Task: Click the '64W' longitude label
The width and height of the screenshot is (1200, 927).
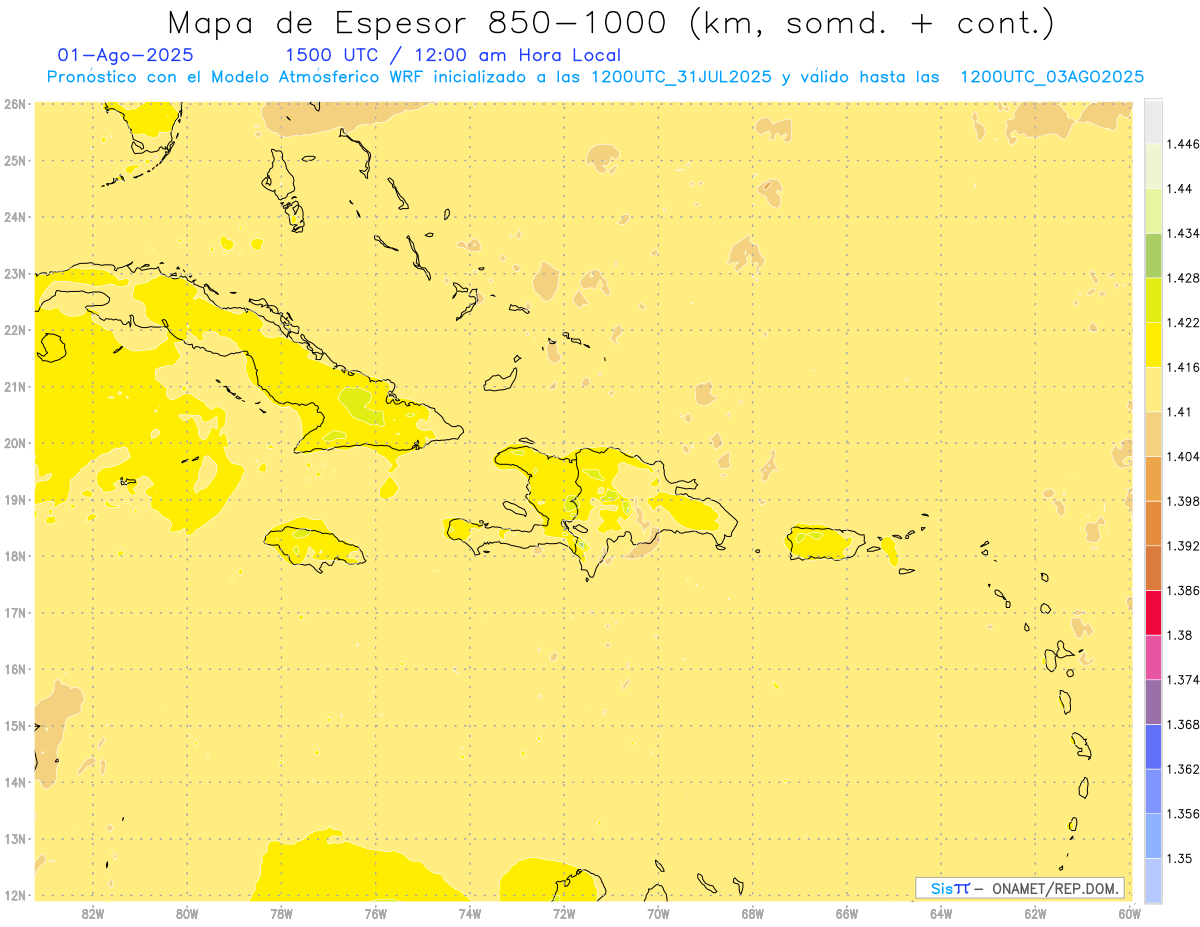Action: point(941,914)
